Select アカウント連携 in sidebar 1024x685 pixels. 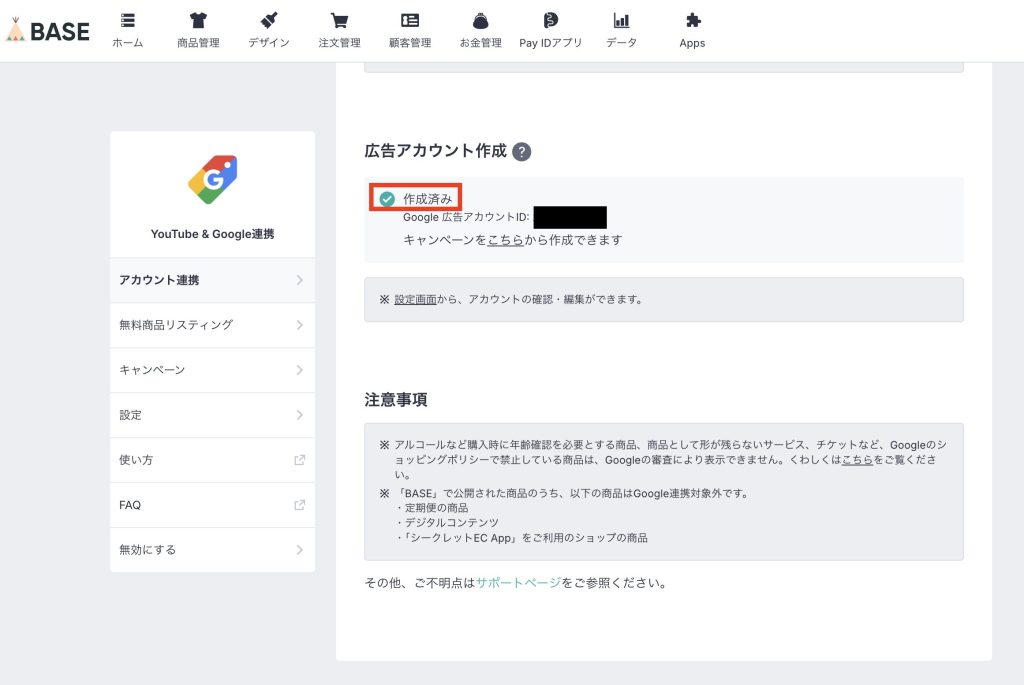click(x=212, y=280)
